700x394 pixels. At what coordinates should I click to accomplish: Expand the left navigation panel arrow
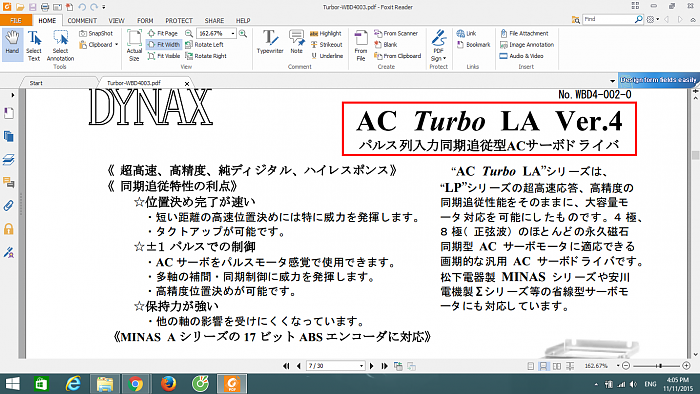point(12,95)
